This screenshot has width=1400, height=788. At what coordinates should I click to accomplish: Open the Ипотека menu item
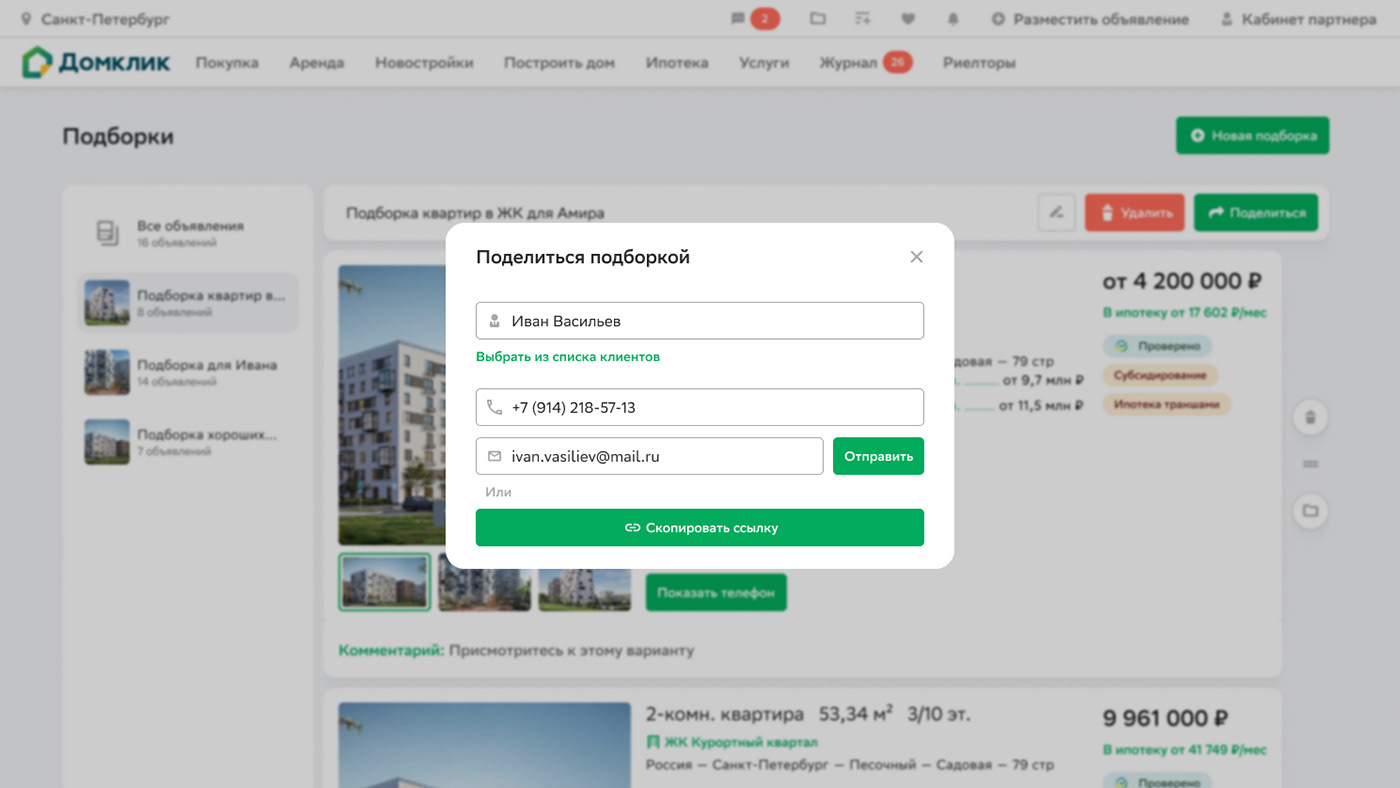[x=677, y=61]
